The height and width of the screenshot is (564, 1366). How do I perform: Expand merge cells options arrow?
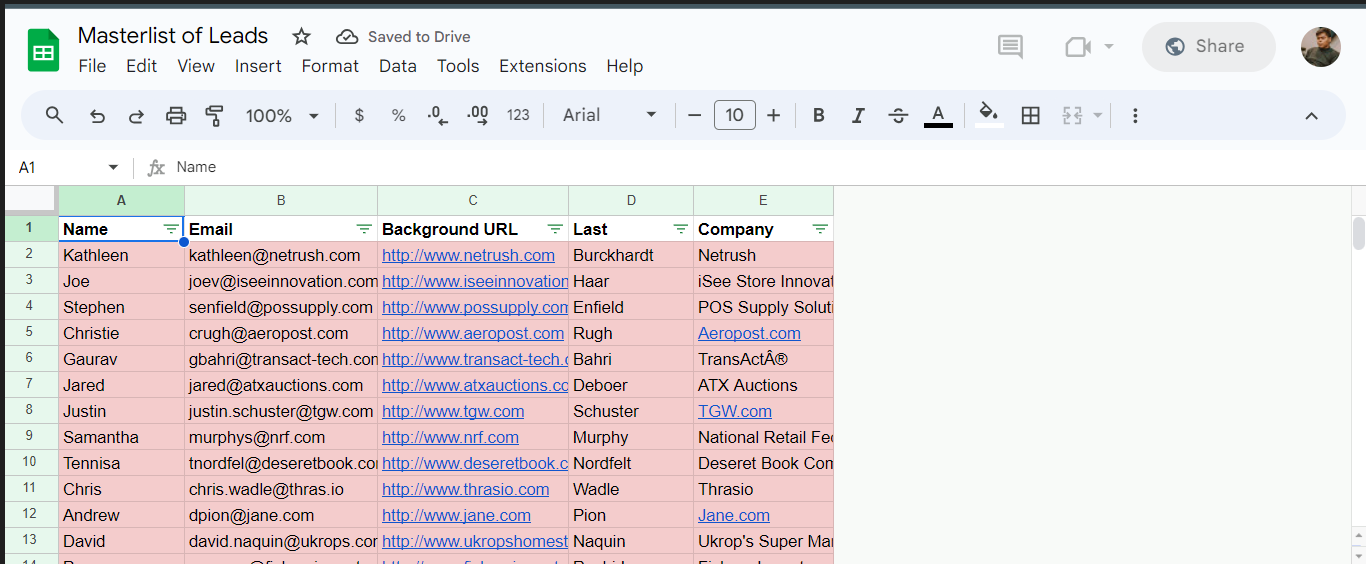click(x=1097, y=116)
